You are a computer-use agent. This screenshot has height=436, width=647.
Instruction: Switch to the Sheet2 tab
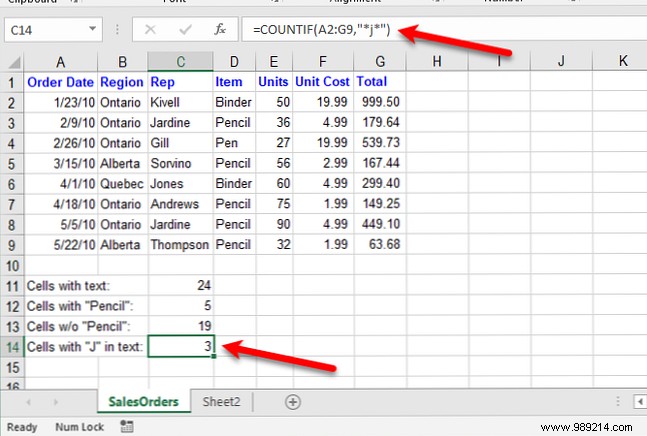(221, 401)
